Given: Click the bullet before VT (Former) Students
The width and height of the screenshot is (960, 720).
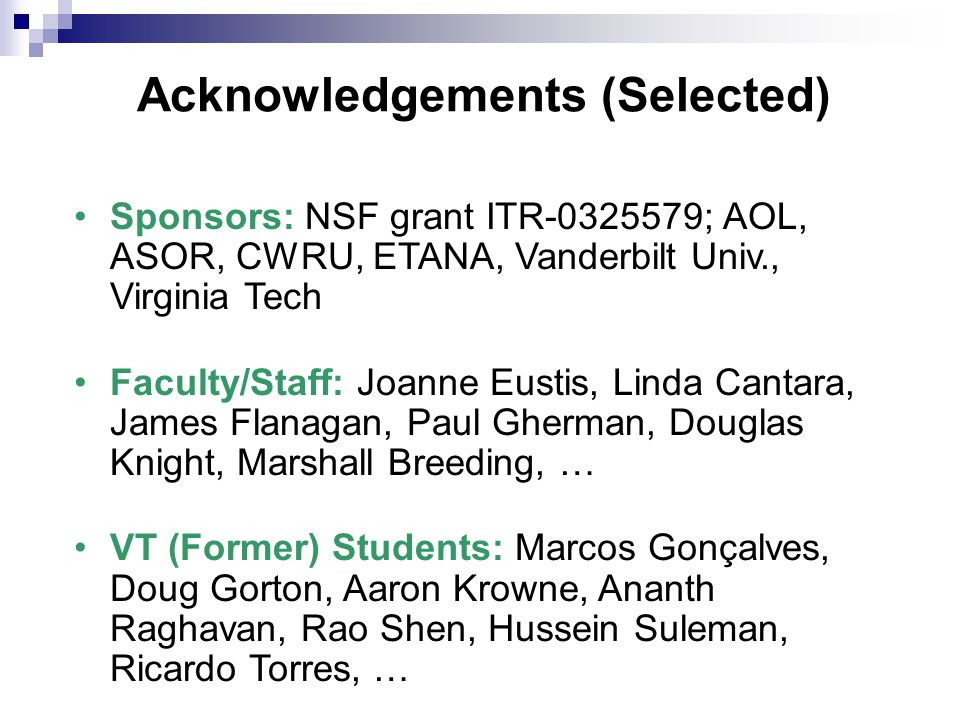Looking at the screenshot, I should 80,547.
